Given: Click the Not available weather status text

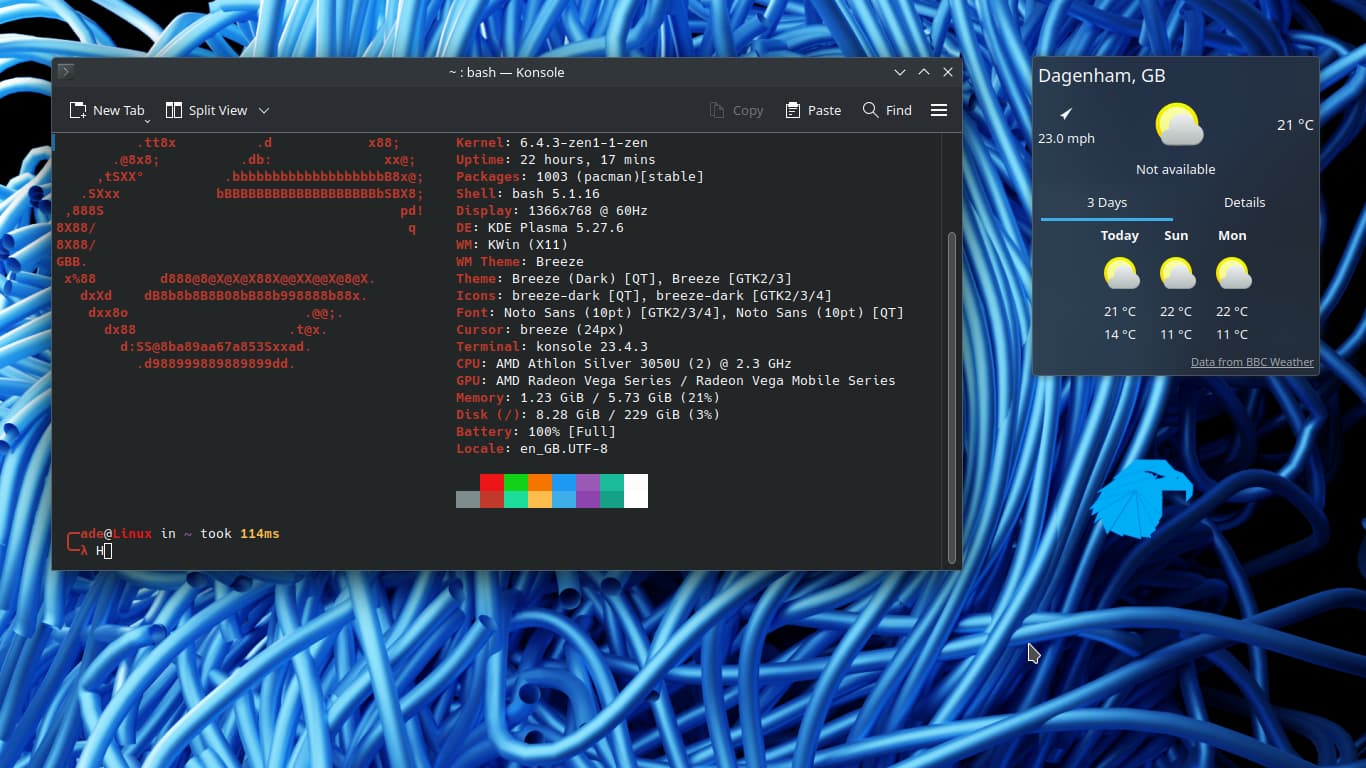Looking at the screenshot, I should (x=1176, y=169).
